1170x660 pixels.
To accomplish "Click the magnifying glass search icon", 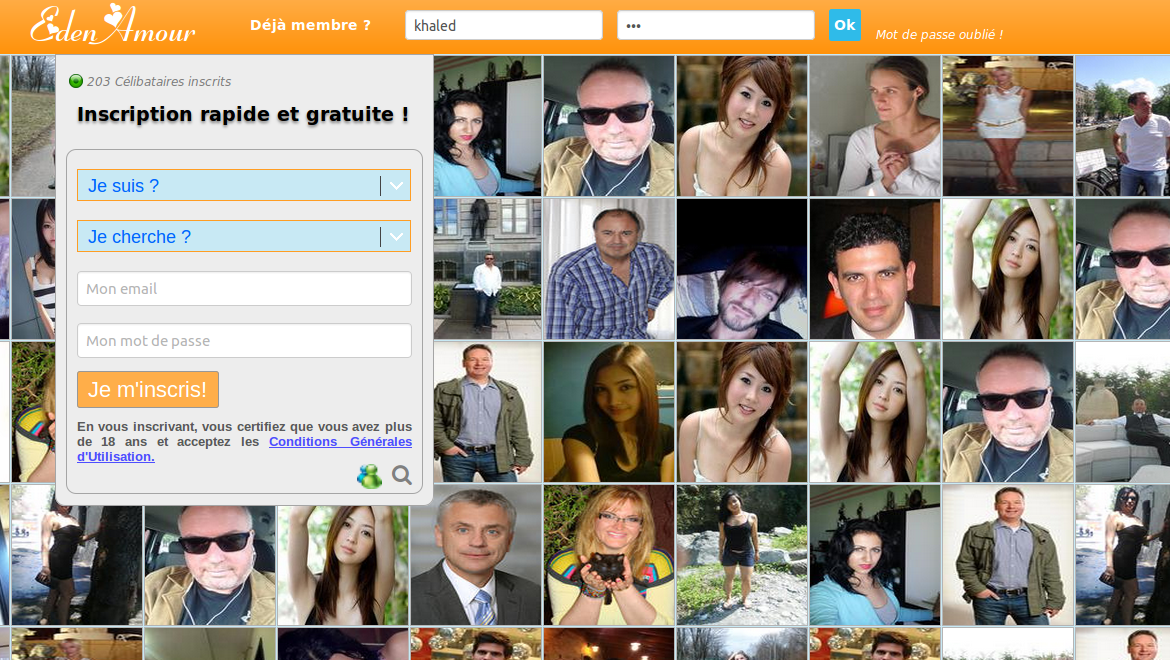I will (402, 475).
